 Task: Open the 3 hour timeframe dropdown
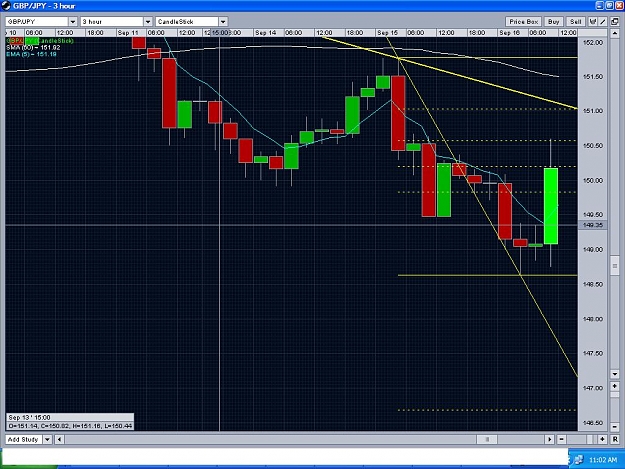point(147,22)
